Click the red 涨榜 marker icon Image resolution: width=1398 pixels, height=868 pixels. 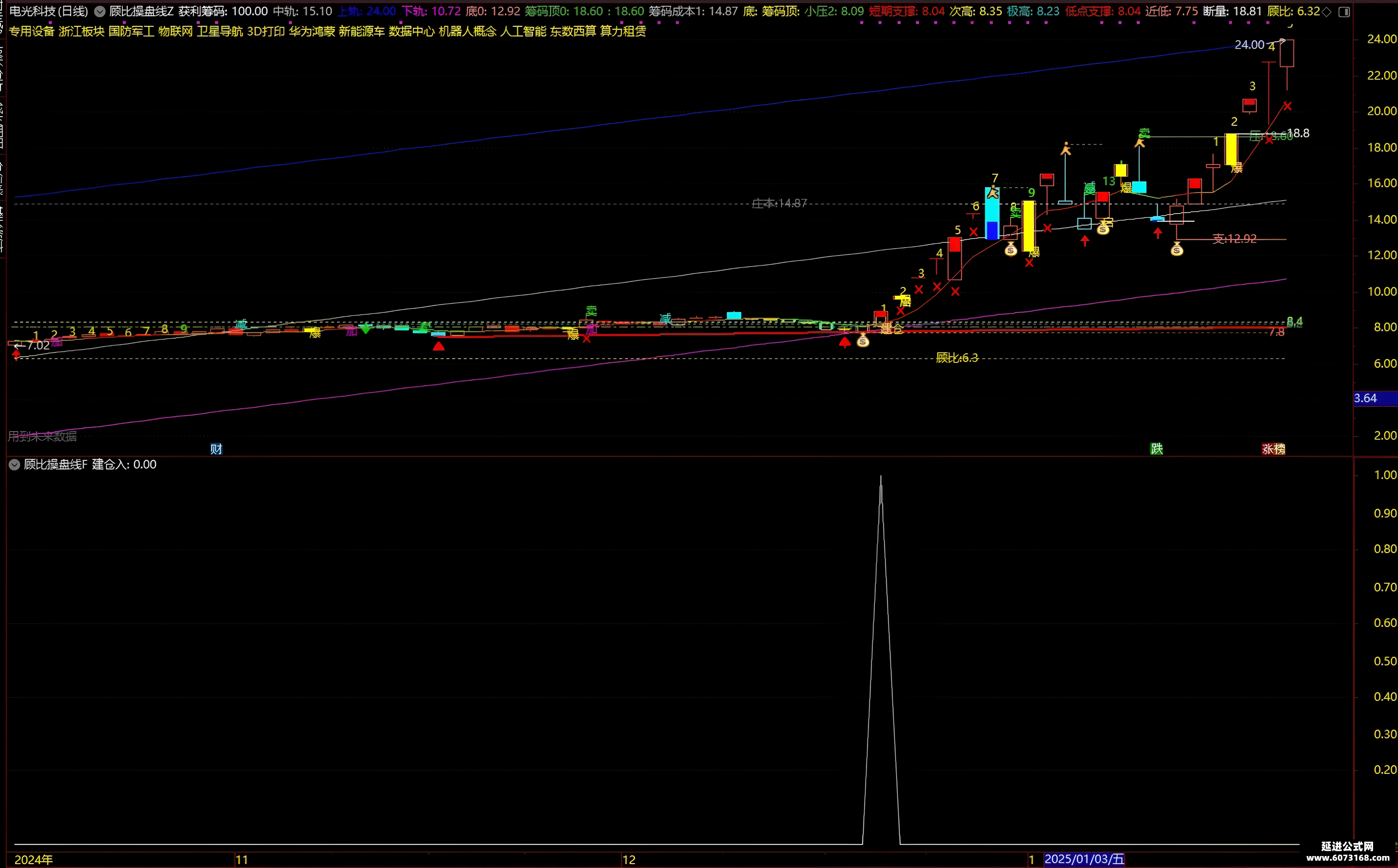coord(1274,449)
